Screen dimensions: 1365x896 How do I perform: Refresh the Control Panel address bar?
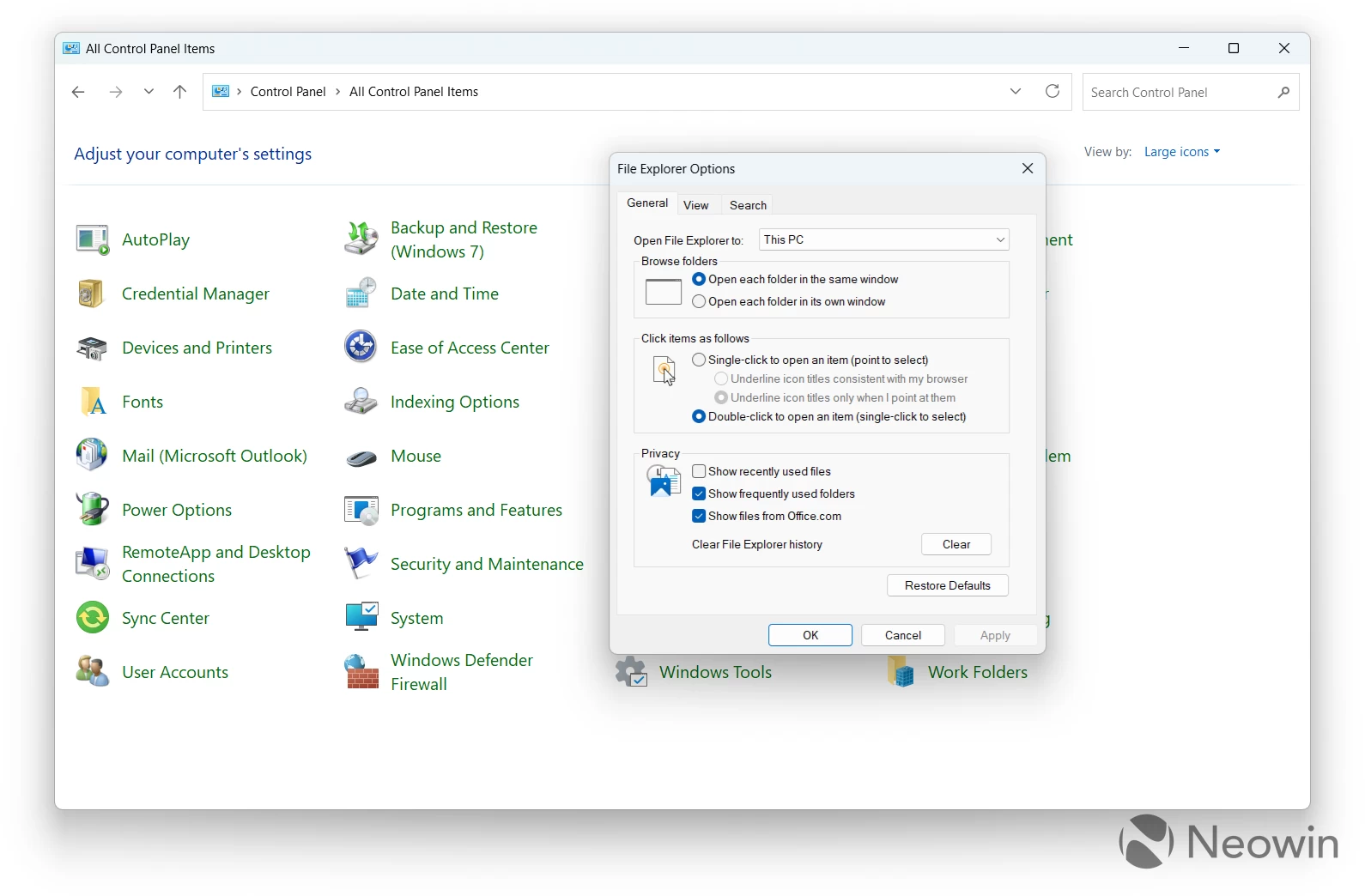coord(1053,92)
